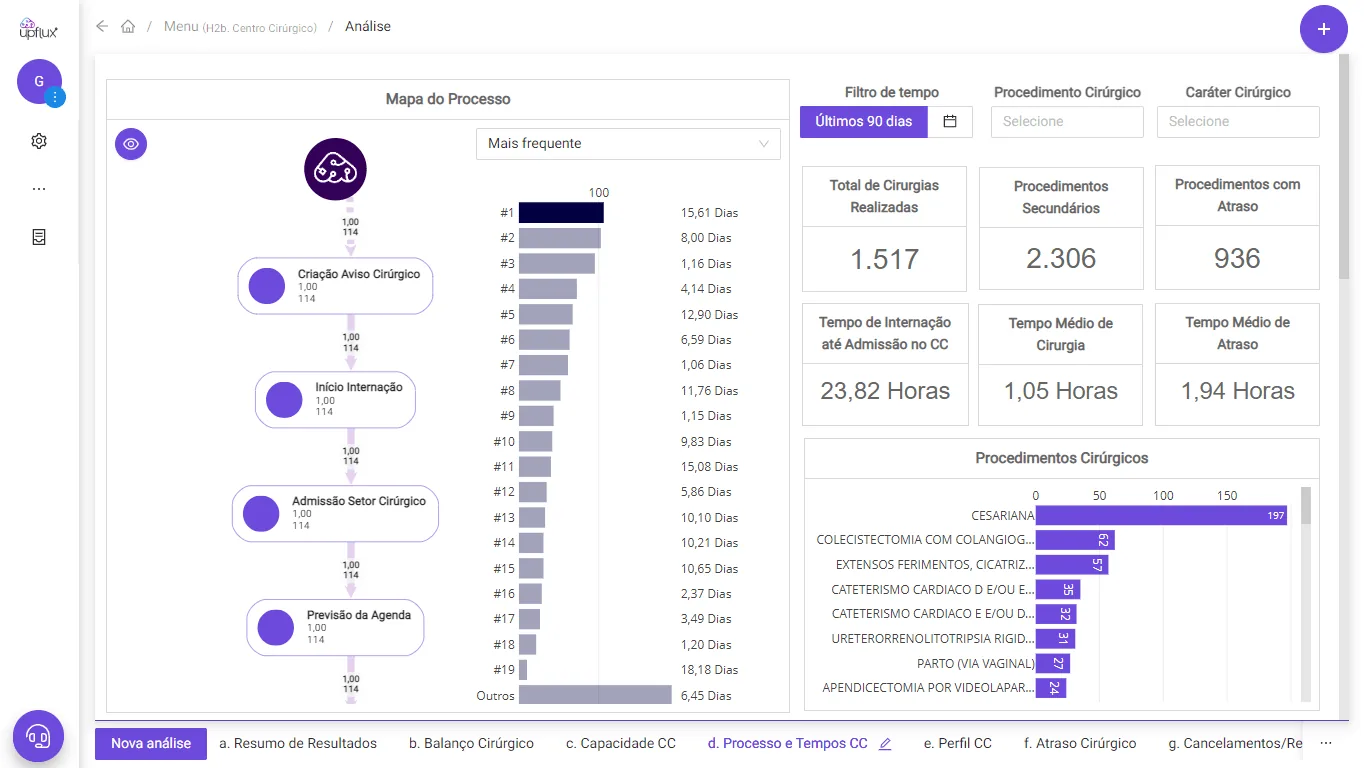1365x768 pixels.
Task: Open the Caráter Cirúrgico select box
Action: [x=1238, y=121]
